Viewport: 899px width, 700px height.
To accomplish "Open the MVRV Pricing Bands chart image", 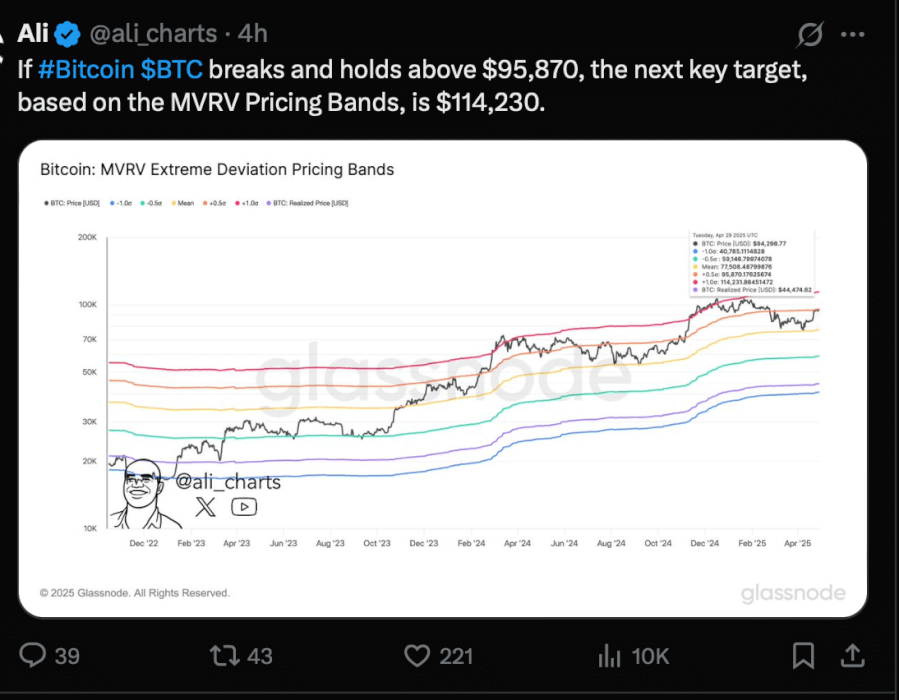I will [x=443, y=378].
